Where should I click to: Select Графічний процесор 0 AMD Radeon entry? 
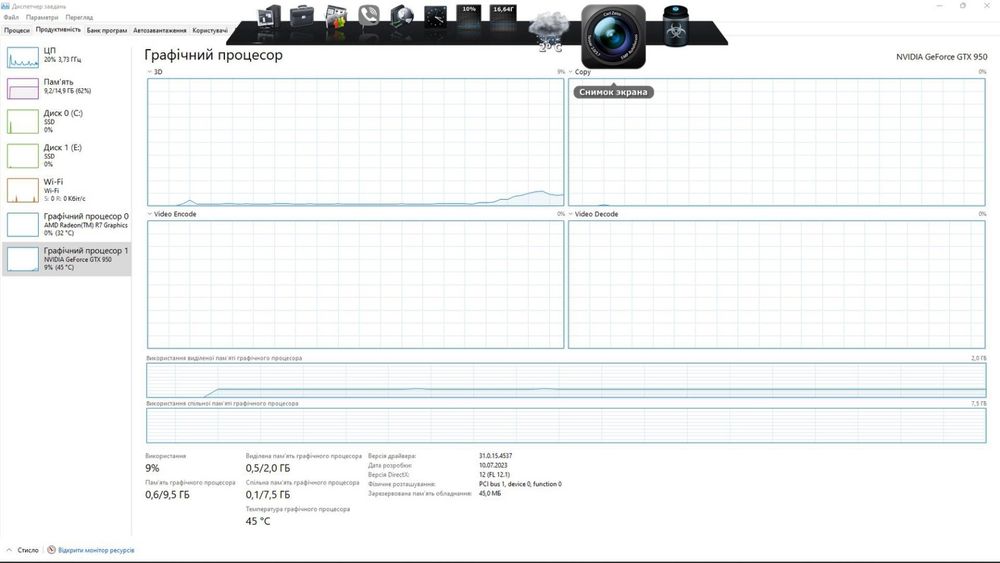[66, 224]
